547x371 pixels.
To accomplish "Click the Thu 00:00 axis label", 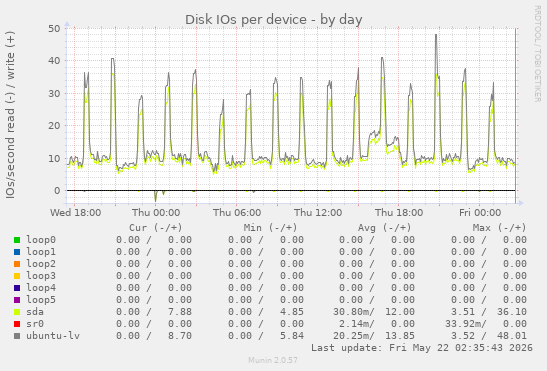I will (156, 213).
